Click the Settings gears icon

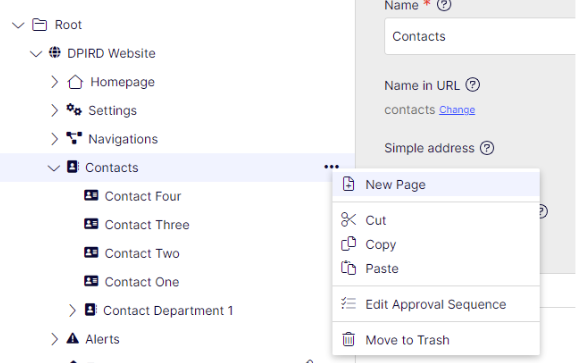(x=74, y=110)
